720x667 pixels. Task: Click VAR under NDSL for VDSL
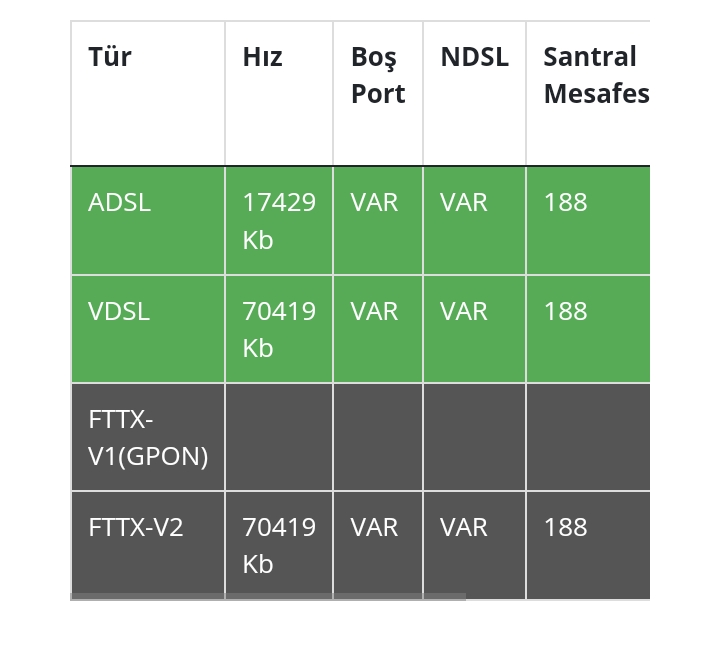point(464,311)
